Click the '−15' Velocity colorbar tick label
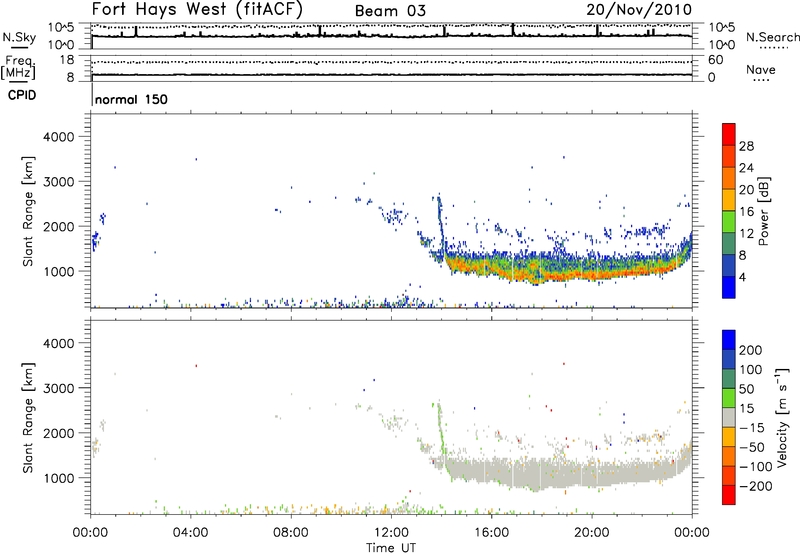This screenshot has width=800, height=554. [x=752, y=428]
